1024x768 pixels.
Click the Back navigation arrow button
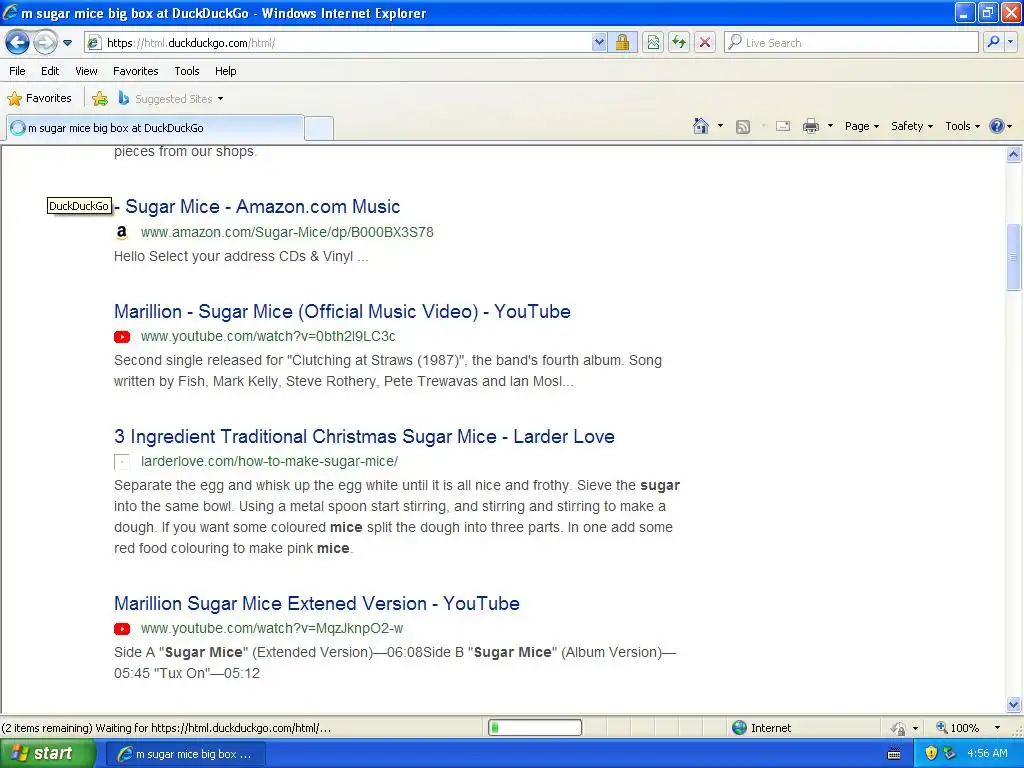coord(18,43)
